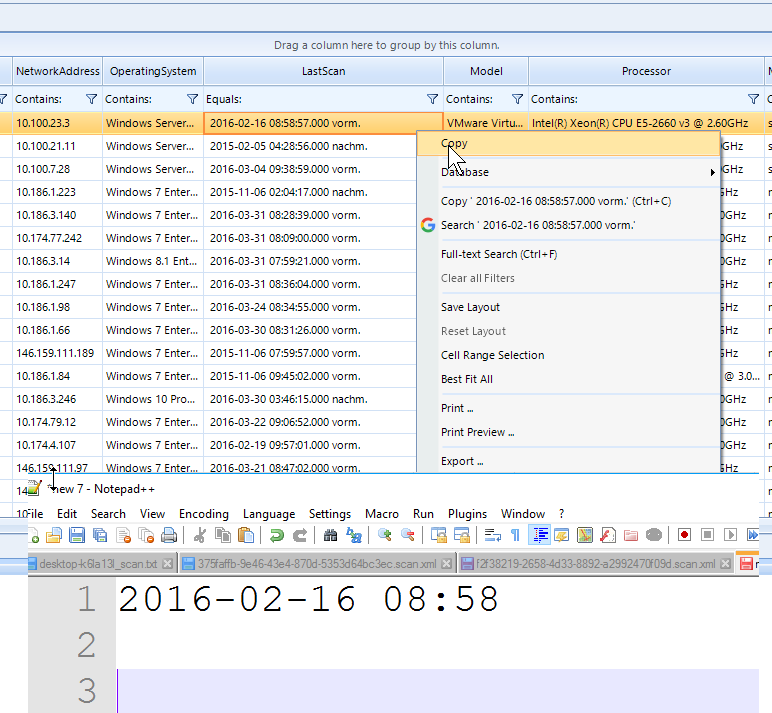Close the 375faffb-9e46...scan.xml tab
This screenshot has width=772, height=713.
[446, 564]
